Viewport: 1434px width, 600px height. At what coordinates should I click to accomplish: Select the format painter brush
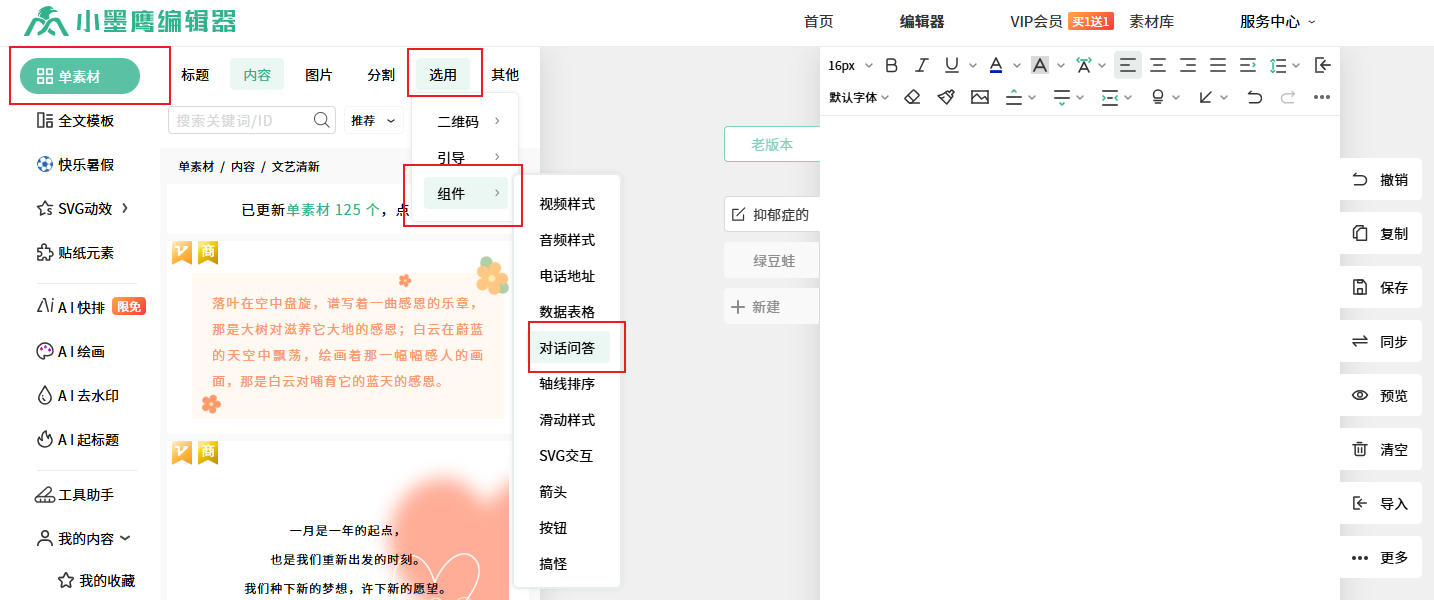click(946, 97)
